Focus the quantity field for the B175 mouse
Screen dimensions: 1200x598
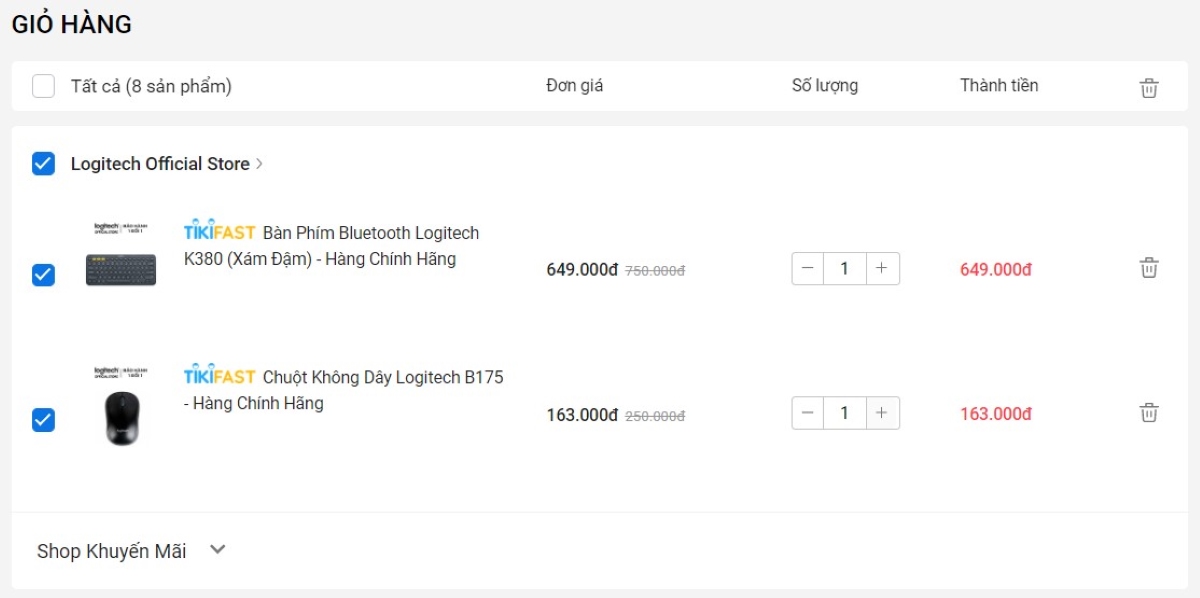[x=845, y=413]
